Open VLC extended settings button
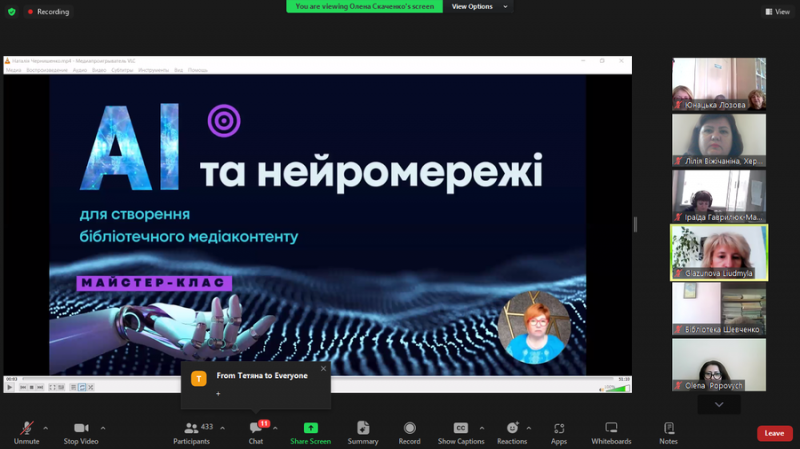800x449 pixels. 61,387
